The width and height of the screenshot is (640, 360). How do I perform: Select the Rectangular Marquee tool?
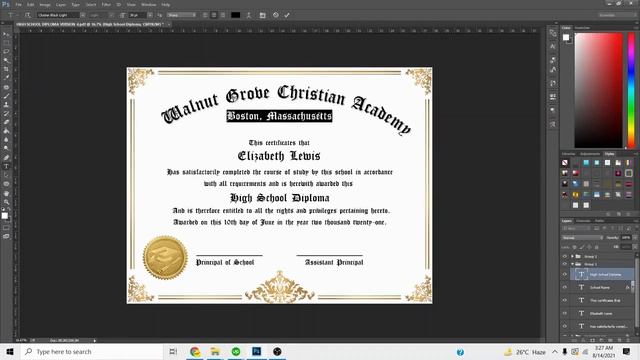point(6,43)
